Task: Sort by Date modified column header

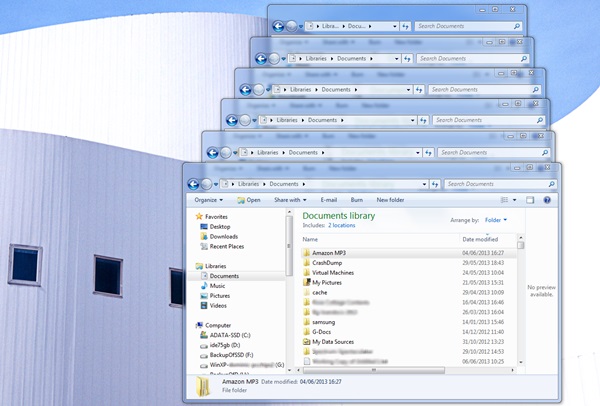Action: click(x=481, y=240)
